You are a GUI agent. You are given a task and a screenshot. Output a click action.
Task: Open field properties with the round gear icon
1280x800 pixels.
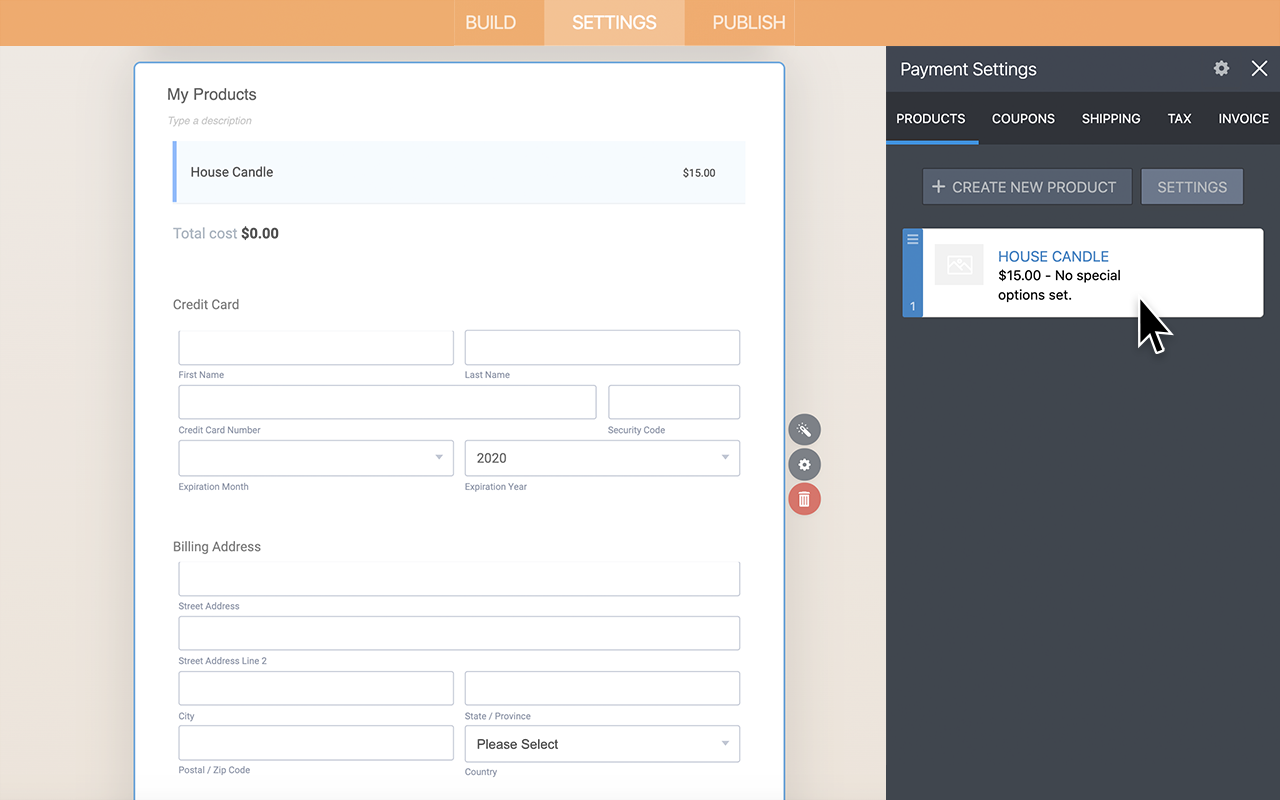[x=804, y=465]
